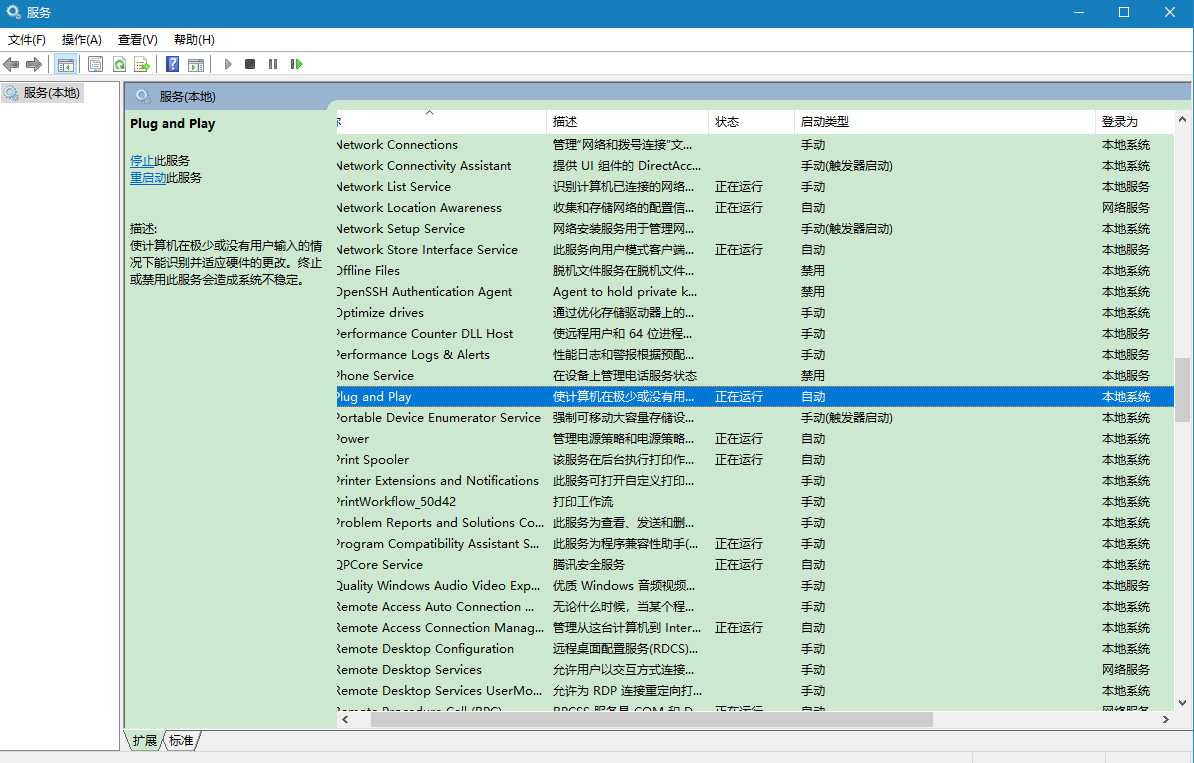The width and height of the screenshot is (1194, 763).
Task: Click the 停止 service link
Action: [142, 161]
